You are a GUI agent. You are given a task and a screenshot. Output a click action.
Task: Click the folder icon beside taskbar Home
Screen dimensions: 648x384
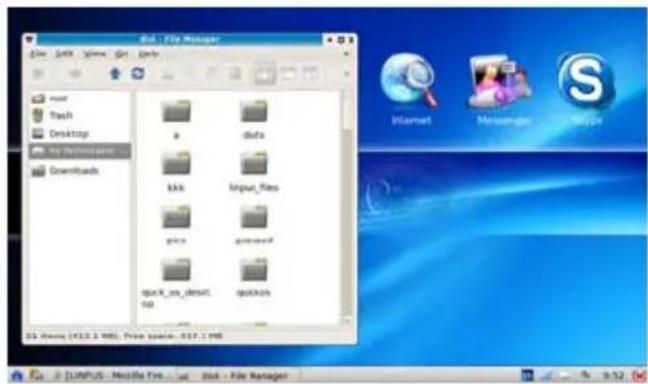(x=36, y=375)
